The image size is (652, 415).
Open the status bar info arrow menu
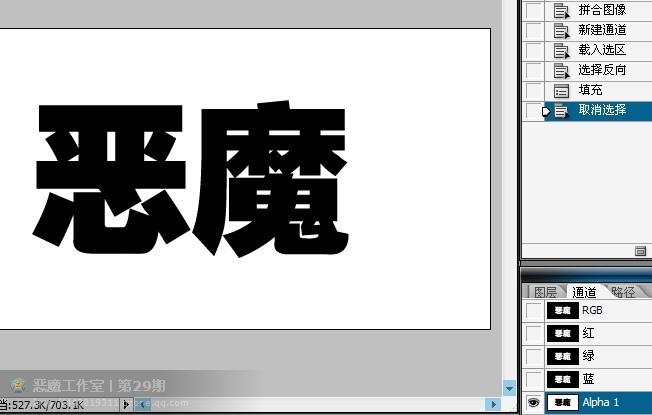click(126, 404)
